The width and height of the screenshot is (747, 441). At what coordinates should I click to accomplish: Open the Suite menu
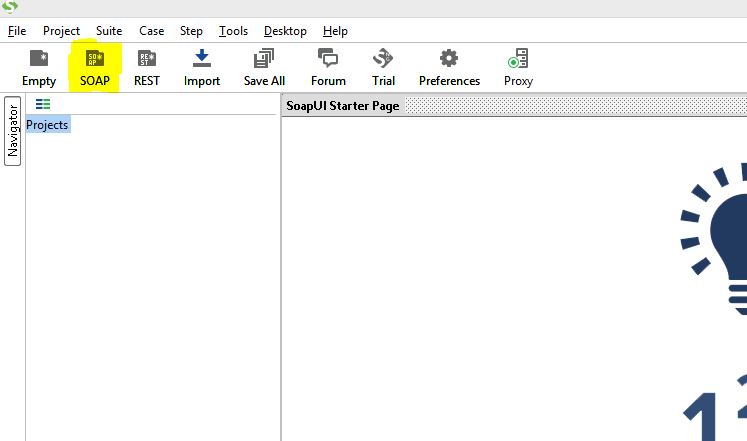[x=109, y=31]
